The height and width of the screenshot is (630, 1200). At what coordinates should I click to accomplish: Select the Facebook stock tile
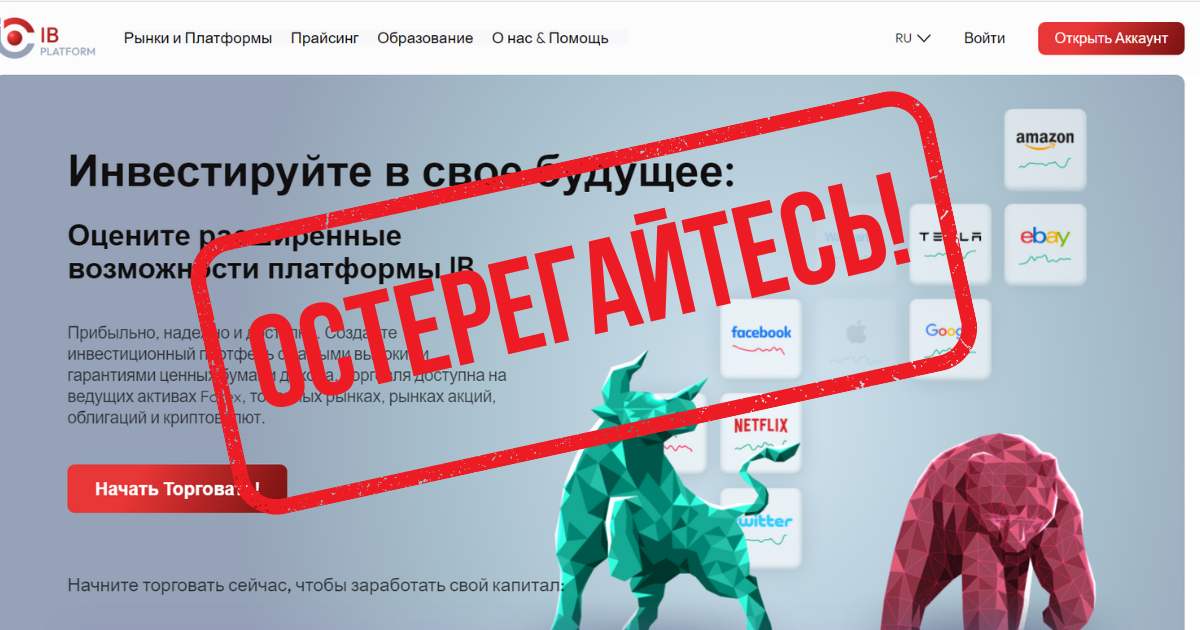pyautogui.click(x=761, y=339)
